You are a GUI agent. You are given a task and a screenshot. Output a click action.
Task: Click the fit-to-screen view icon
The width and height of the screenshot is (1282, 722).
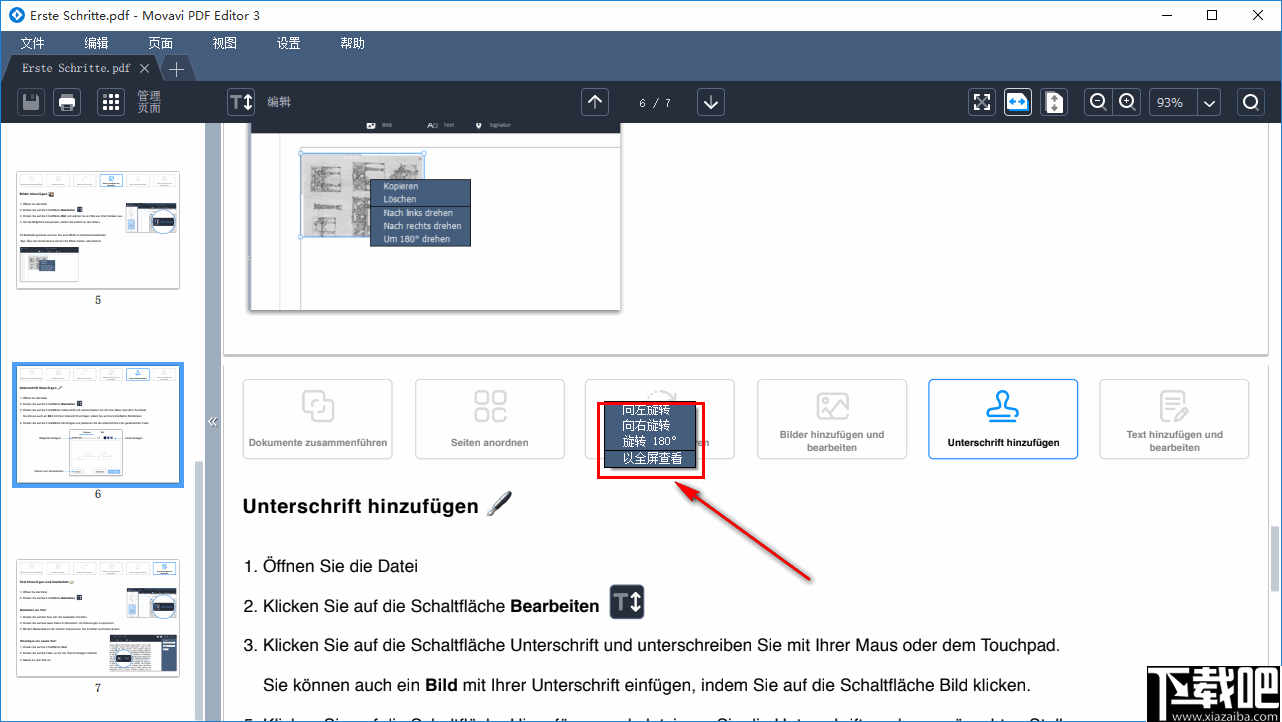(x=981, y=101)
